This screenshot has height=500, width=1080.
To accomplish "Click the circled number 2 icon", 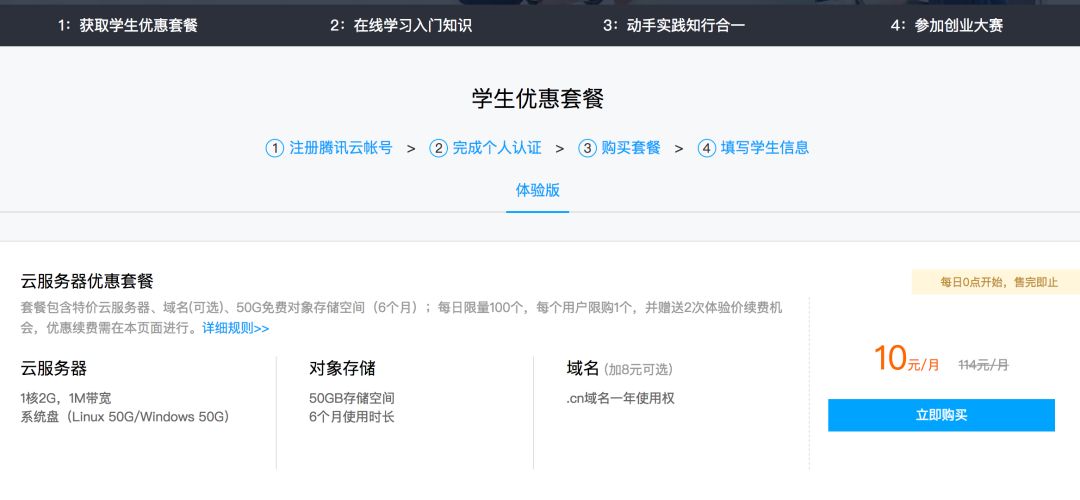I will [438, 148].
